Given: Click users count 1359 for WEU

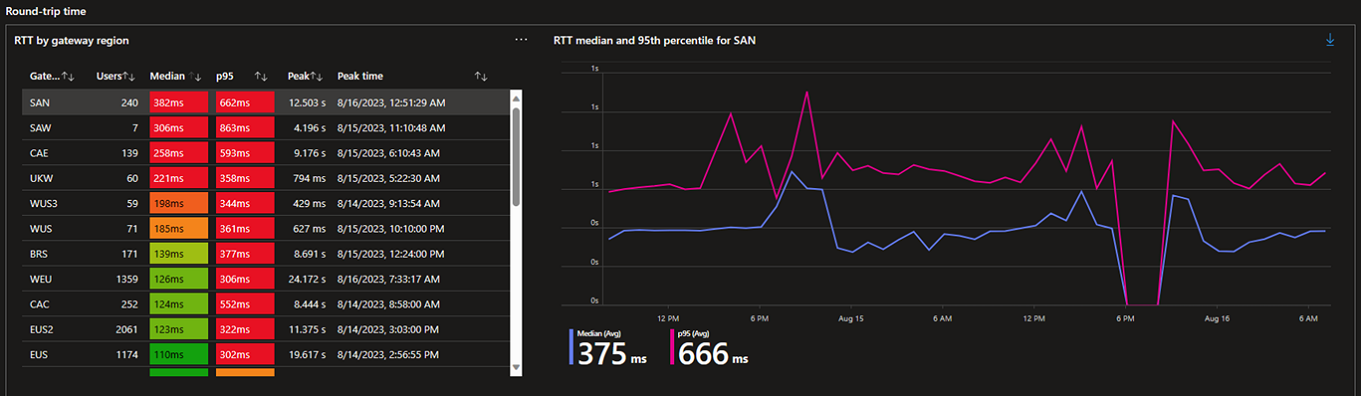Looking at the screenshot, I should 126,279.
